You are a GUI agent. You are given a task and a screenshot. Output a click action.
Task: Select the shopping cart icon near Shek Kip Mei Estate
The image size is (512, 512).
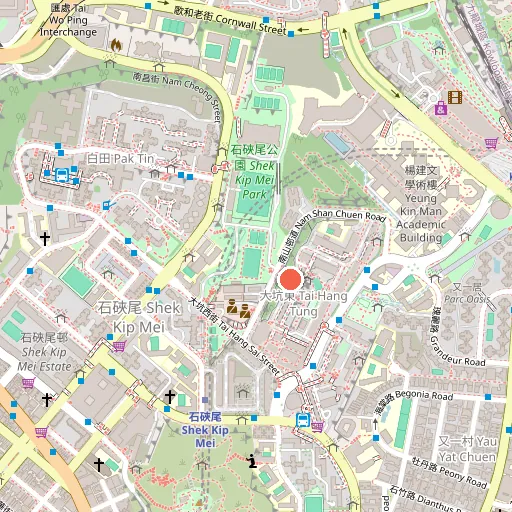tap(28, 383)
